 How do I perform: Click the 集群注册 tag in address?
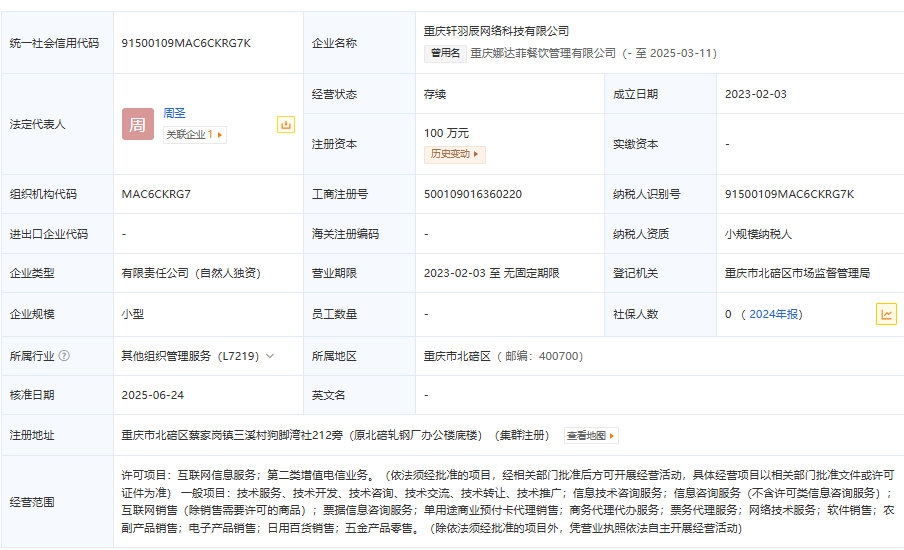click(523, 435)
